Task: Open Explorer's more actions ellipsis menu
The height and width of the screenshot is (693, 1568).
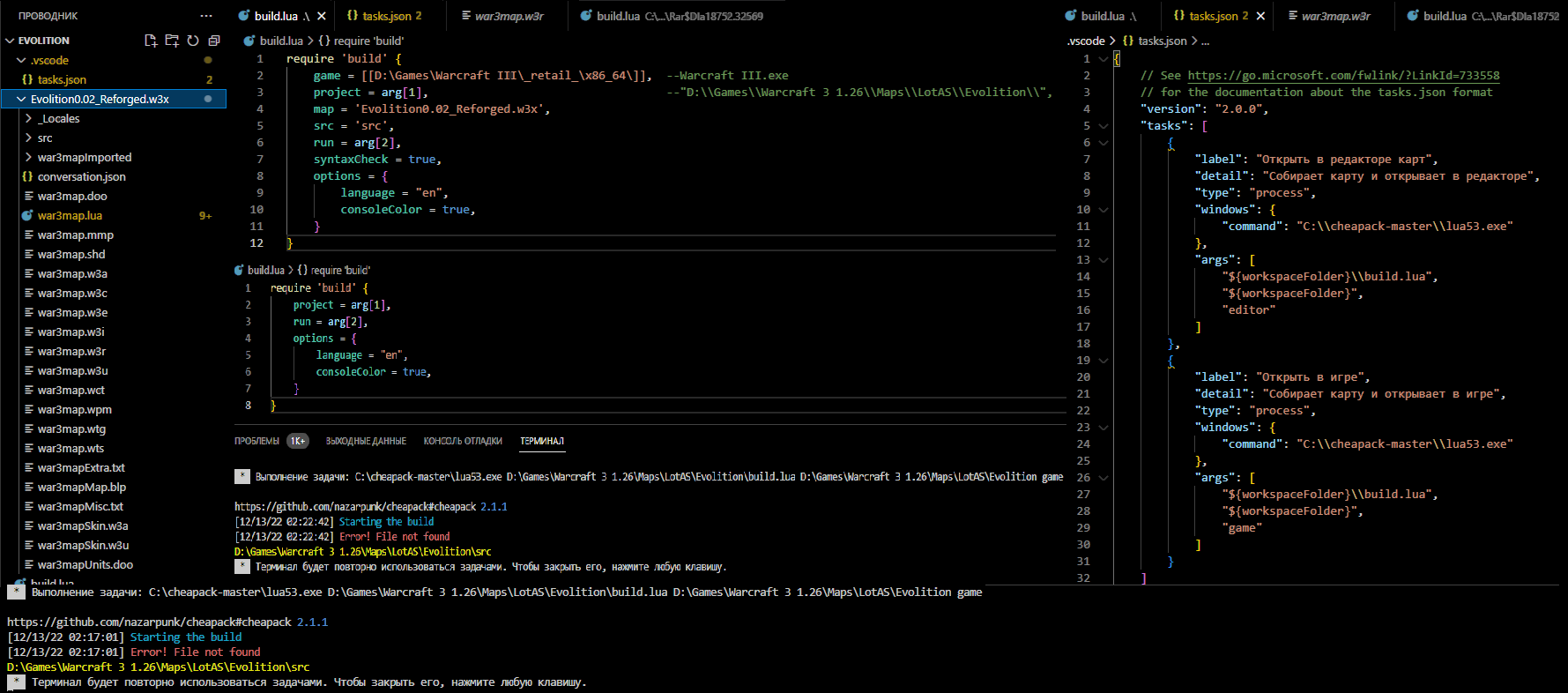Action: (206, 16)
